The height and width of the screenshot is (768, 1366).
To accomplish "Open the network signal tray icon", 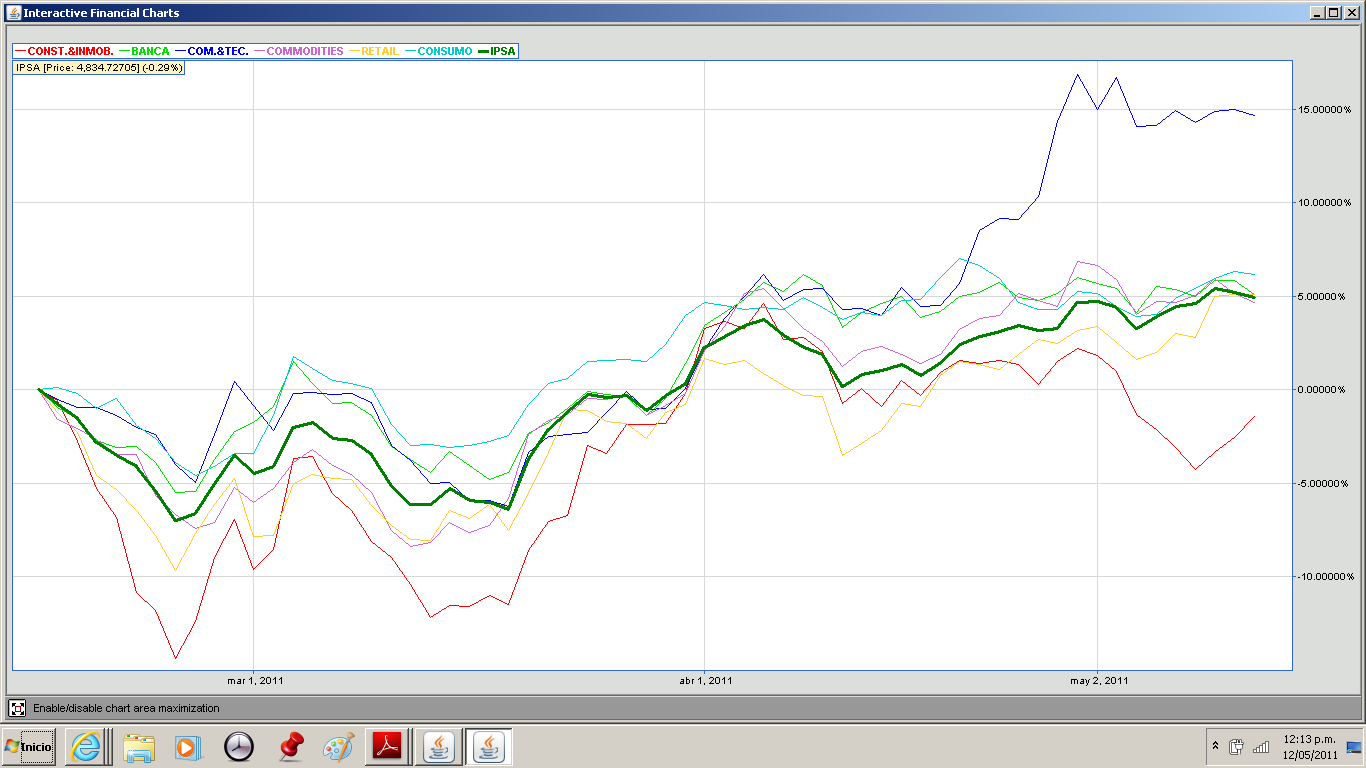I will pos(1261,746).
